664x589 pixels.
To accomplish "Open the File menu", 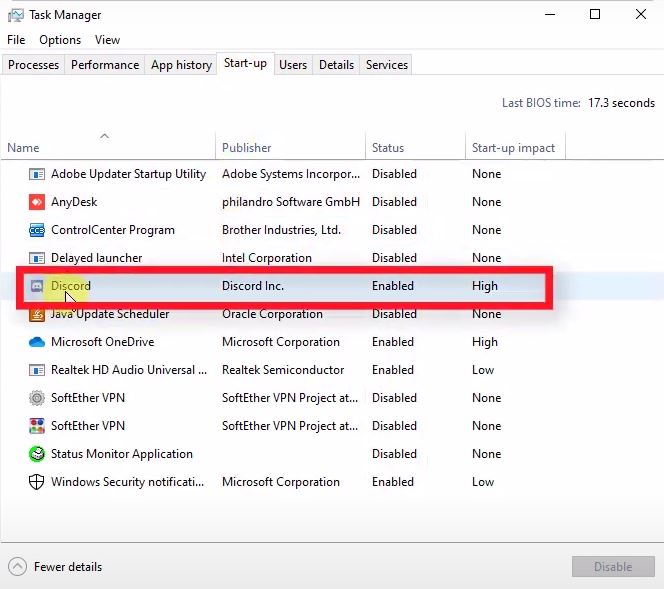I will (x=16, y=40).
